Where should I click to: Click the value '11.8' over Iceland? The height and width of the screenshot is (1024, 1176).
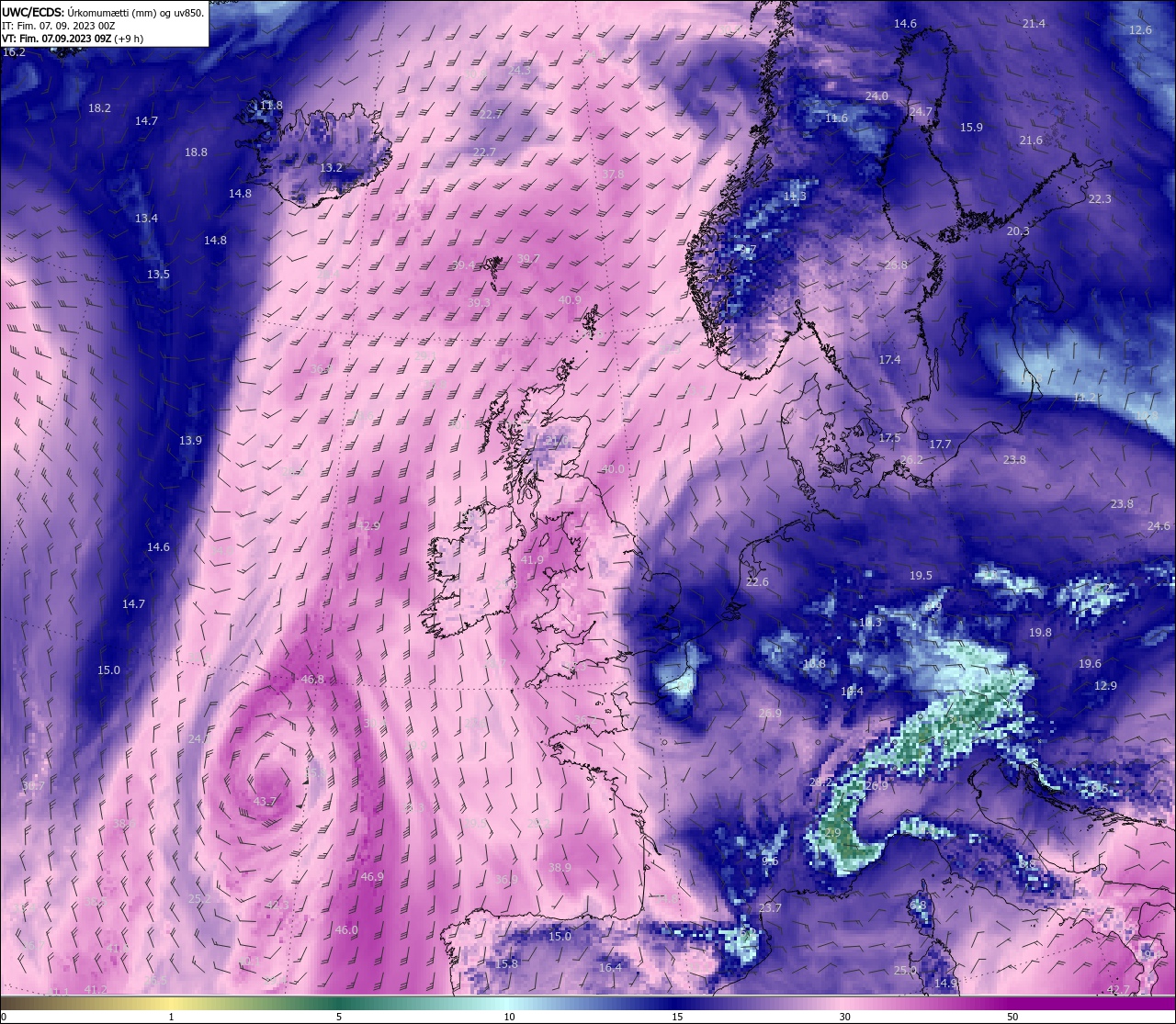271,106
